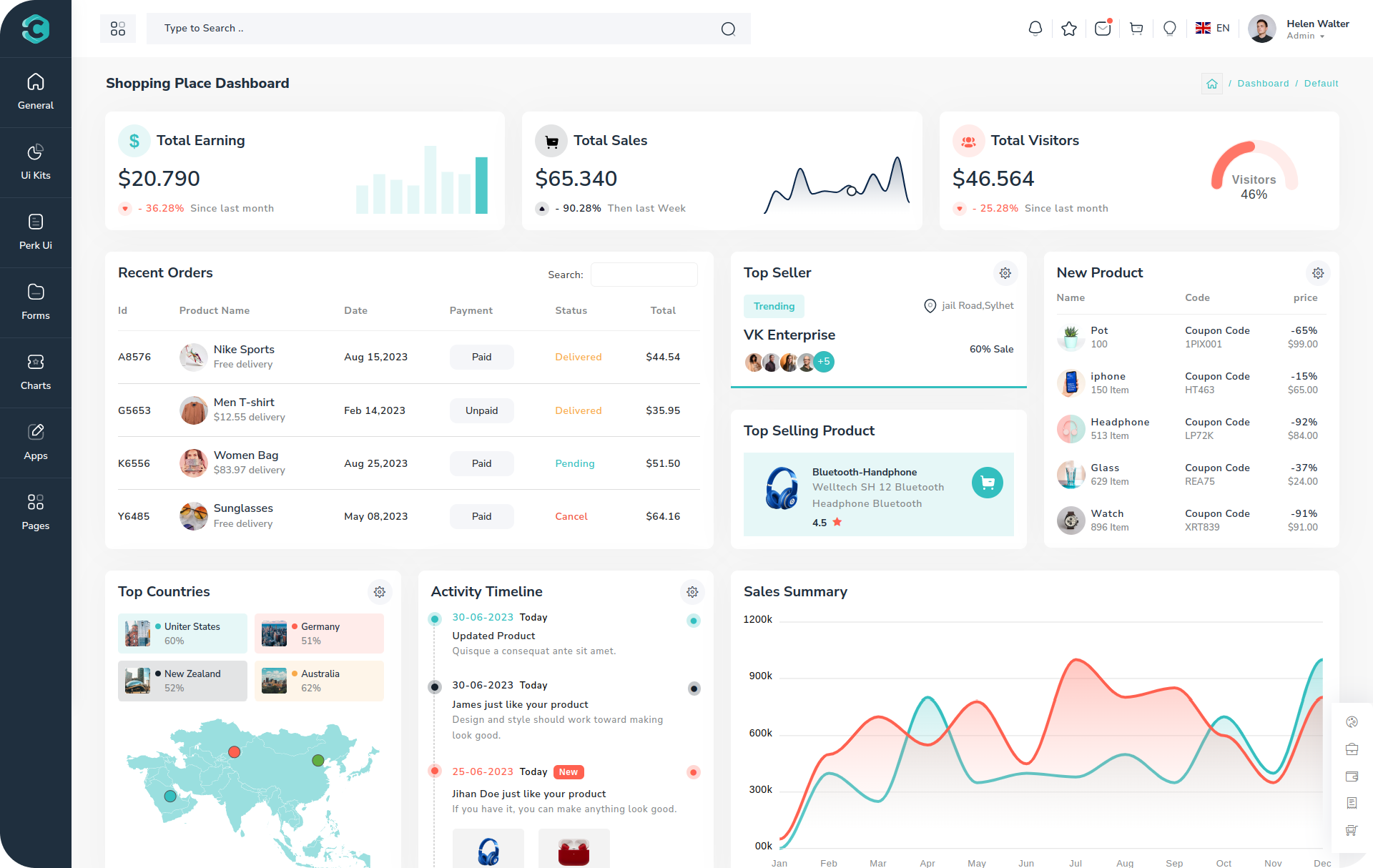1373x868 pixels.
Task: Open Charts in the sidebar
Action: 36,372
